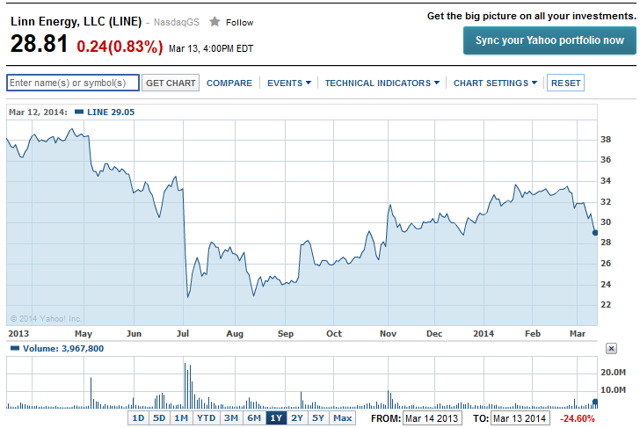Click the Mar 13, 4:00PM EDT timestamp

tap(211, 49)
